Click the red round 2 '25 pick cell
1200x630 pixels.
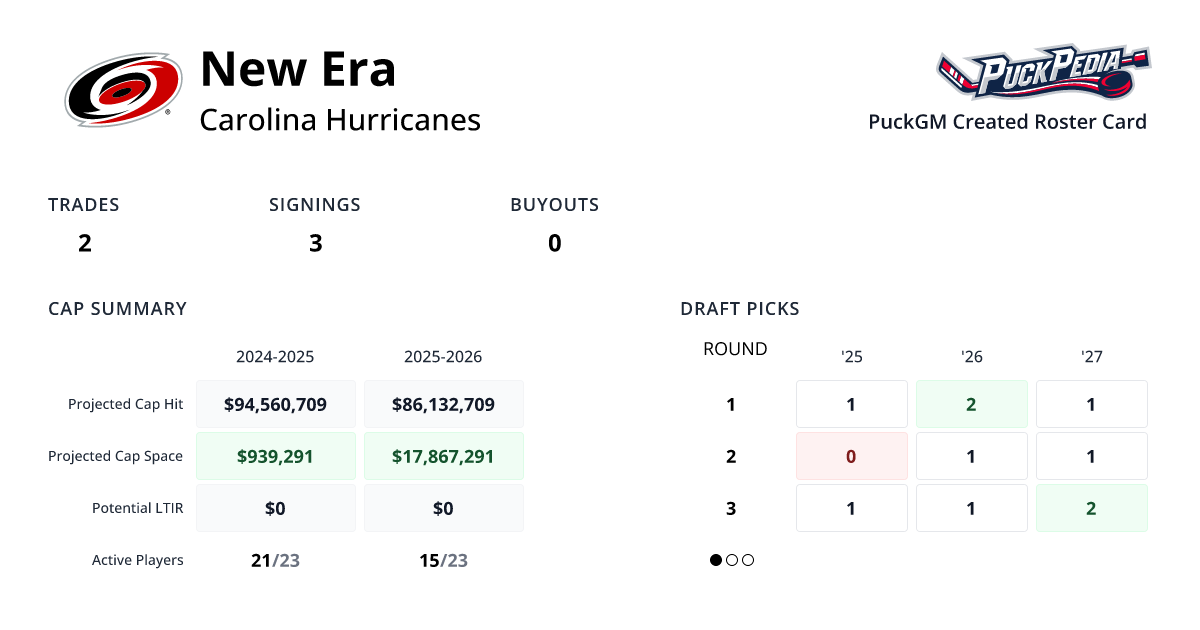point(851,456)
